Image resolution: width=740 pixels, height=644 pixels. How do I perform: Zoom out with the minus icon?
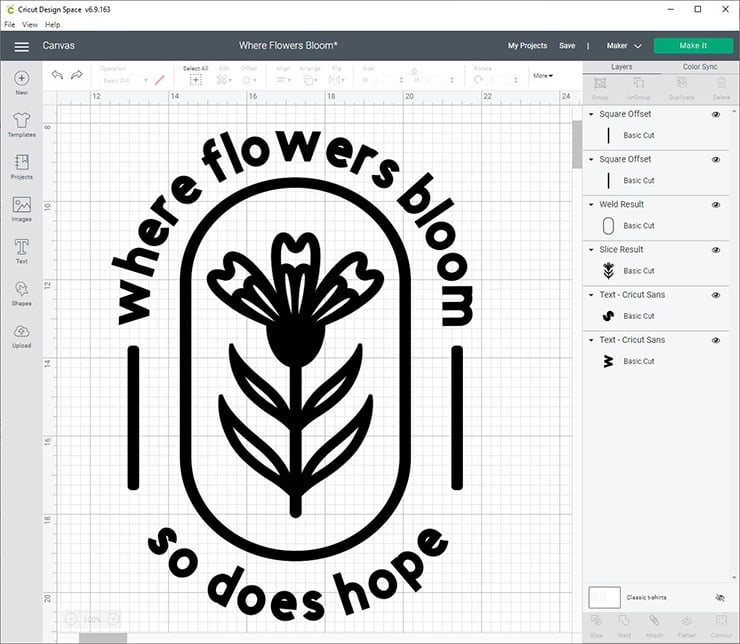[x=70, y=619]
